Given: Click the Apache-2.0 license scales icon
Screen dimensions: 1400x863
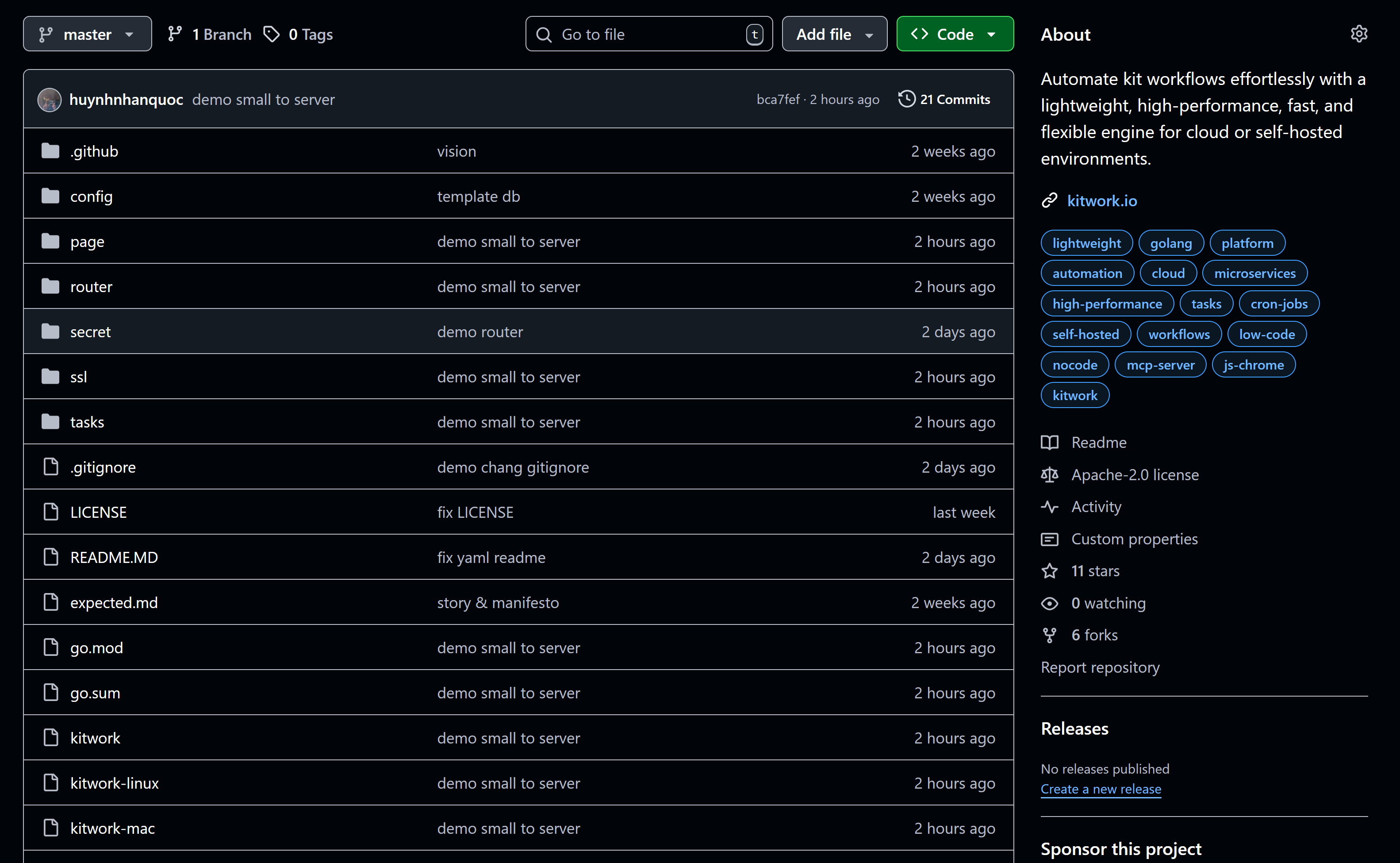Looking at the screenshot, I should (x=1050, y=474).
